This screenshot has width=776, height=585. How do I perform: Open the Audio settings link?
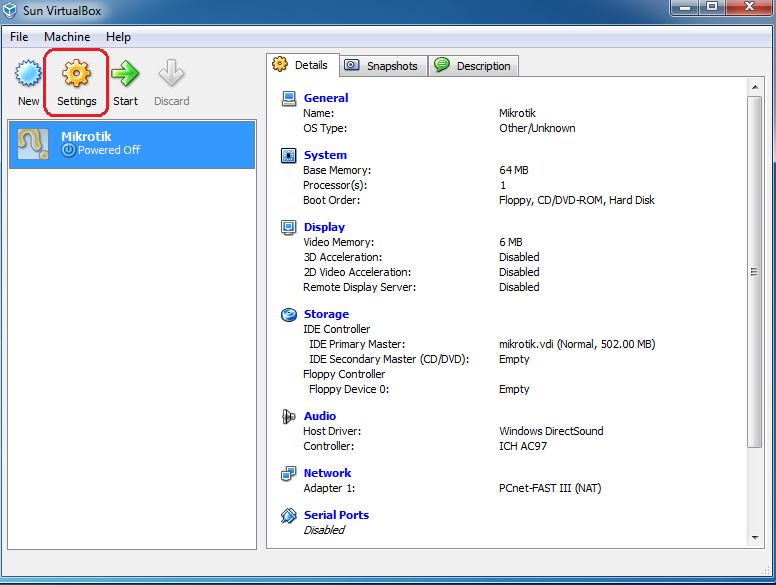click(x=320, y=416)
